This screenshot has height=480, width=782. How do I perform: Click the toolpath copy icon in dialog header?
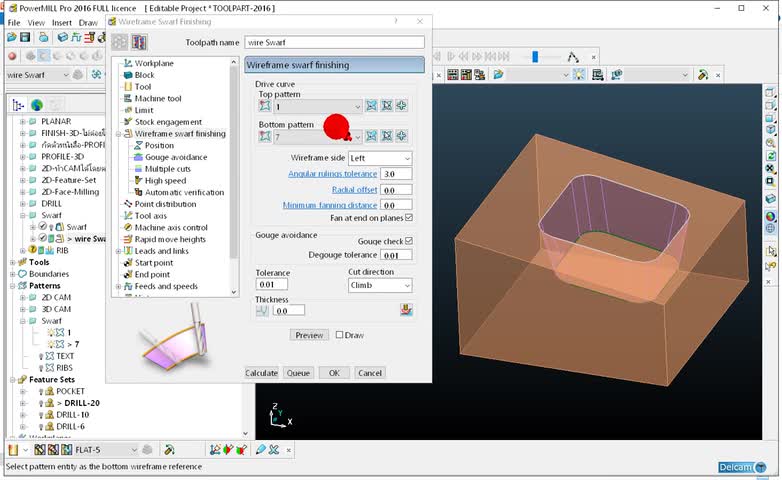pos(139,42)
